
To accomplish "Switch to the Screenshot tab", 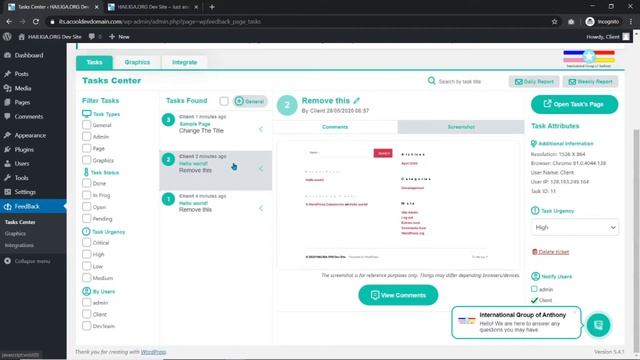I will pyautogui.click(x=461, y=127).
